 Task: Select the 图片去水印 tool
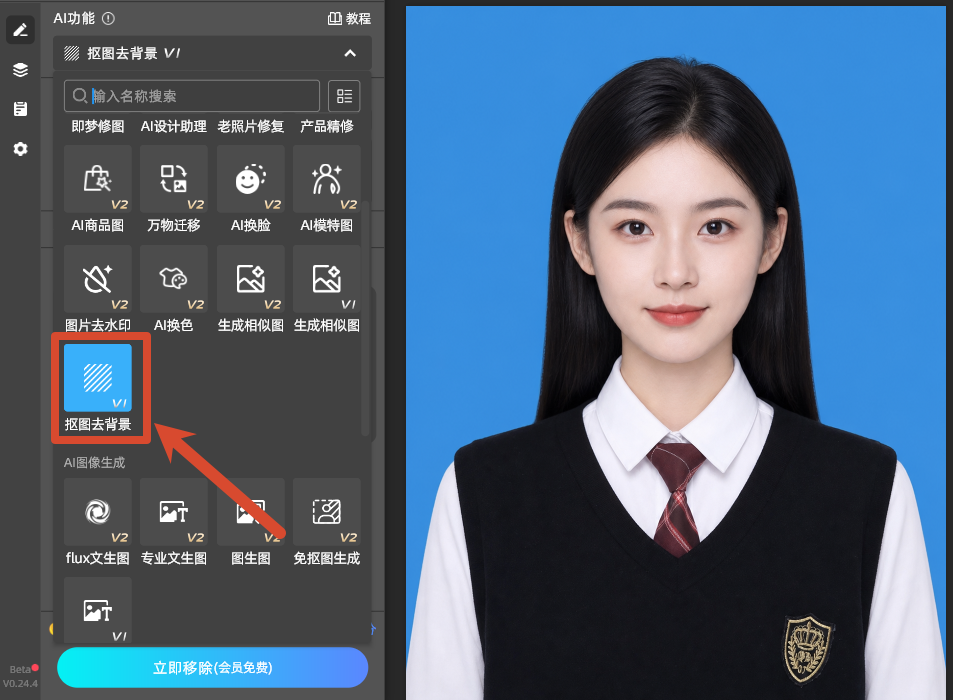(98, 290)
